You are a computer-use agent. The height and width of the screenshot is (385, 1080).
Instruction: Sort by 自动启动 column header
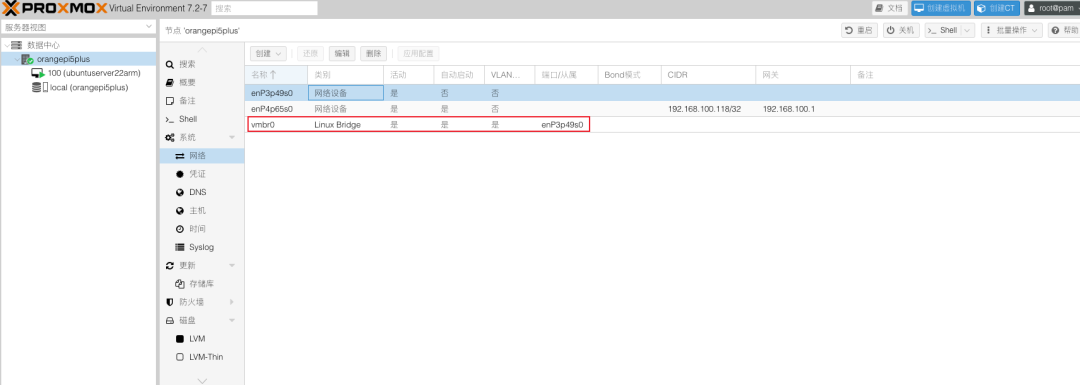459,74
